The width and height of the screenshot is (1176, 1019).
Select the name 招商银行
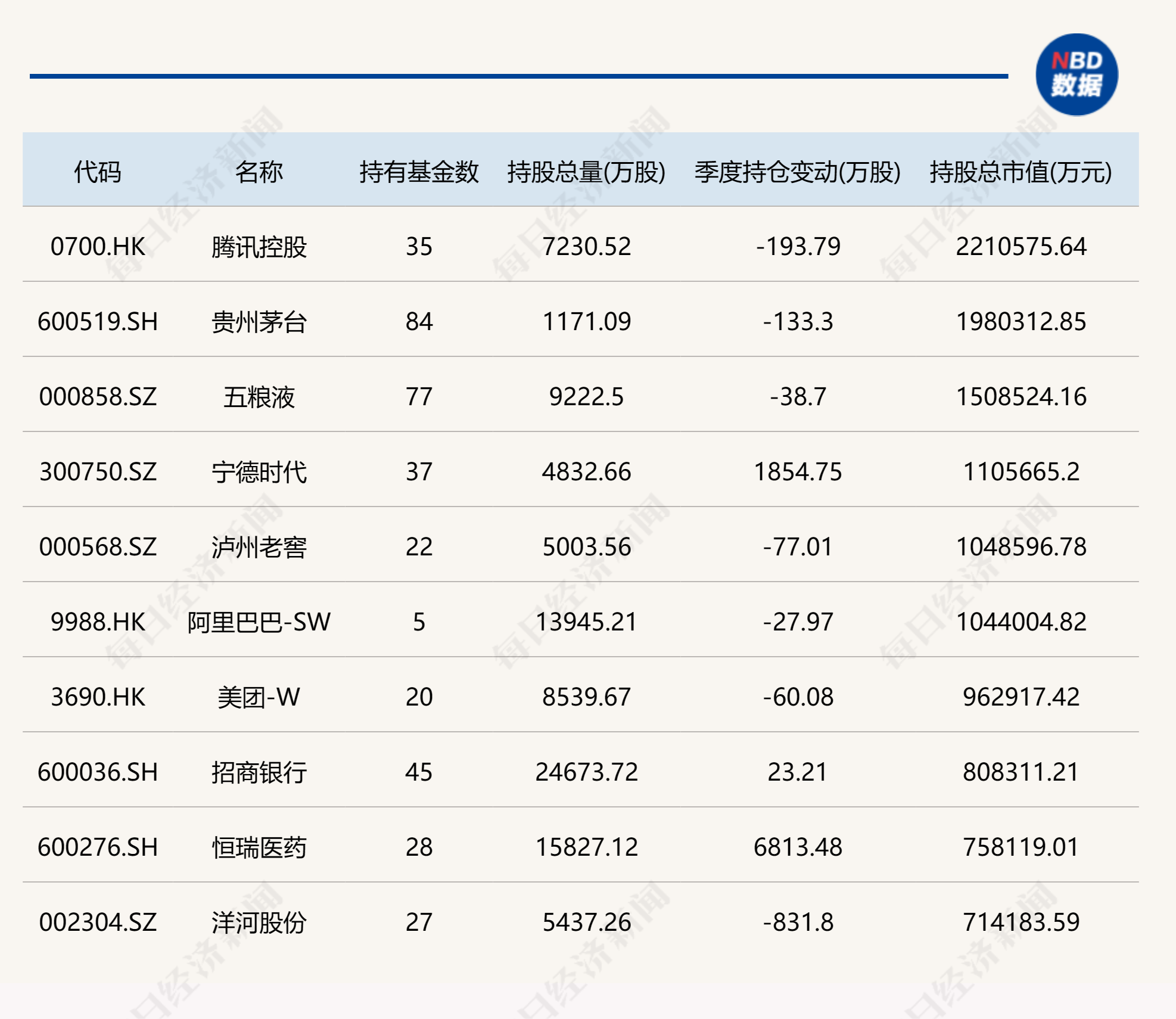pyautogui.click(x=259, y=773)
